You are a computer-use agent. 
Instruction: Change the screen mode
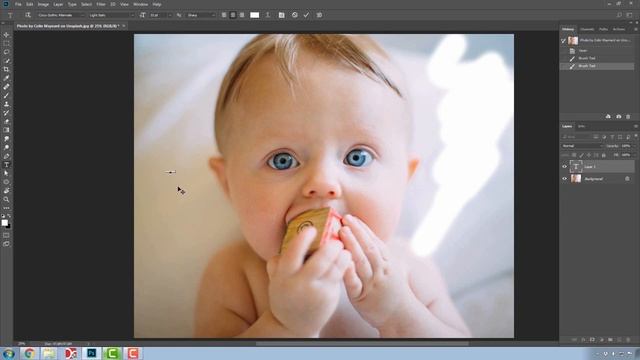[6, 244]
